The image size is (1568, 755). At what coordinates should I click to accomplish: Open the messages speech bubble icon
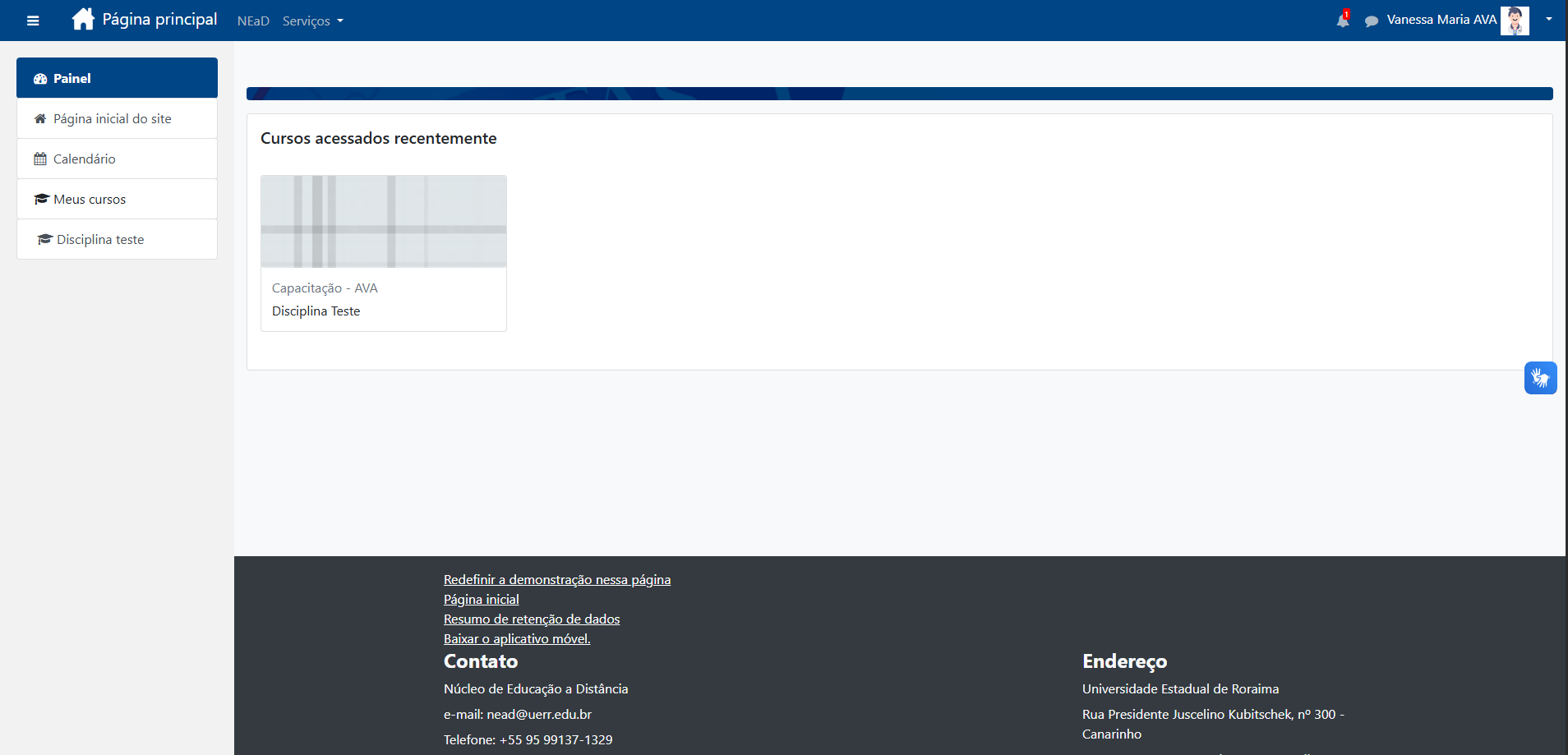click(1371, 21)
